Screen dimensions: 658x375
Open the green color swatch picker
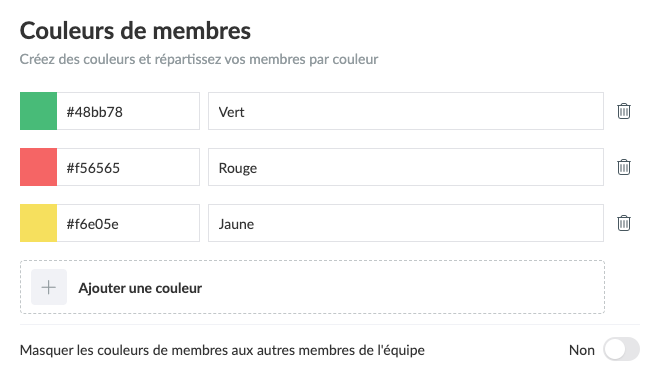(x=38, y=111)
